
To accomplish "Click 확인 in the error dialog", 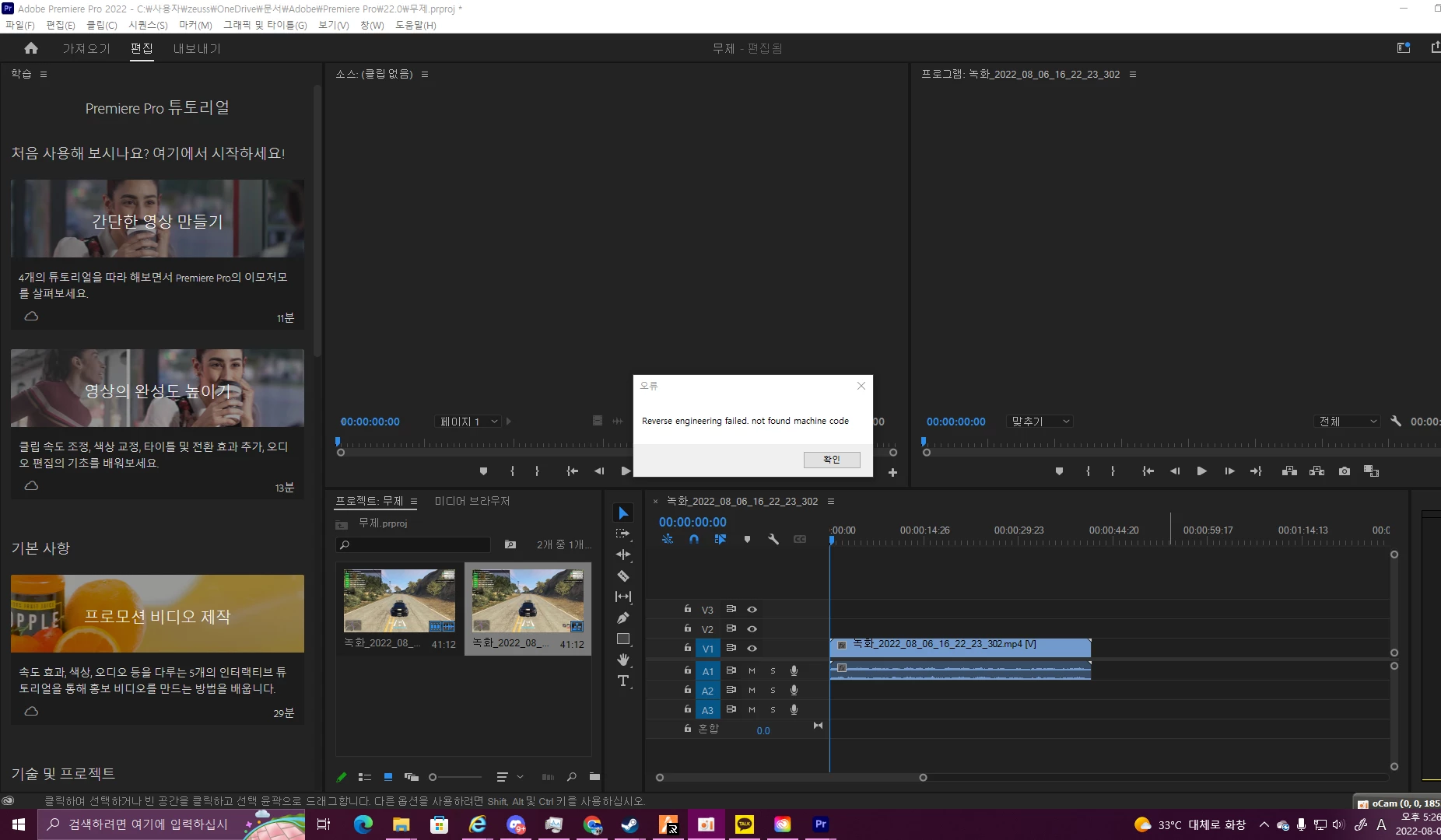I will [x=832, y=460].
